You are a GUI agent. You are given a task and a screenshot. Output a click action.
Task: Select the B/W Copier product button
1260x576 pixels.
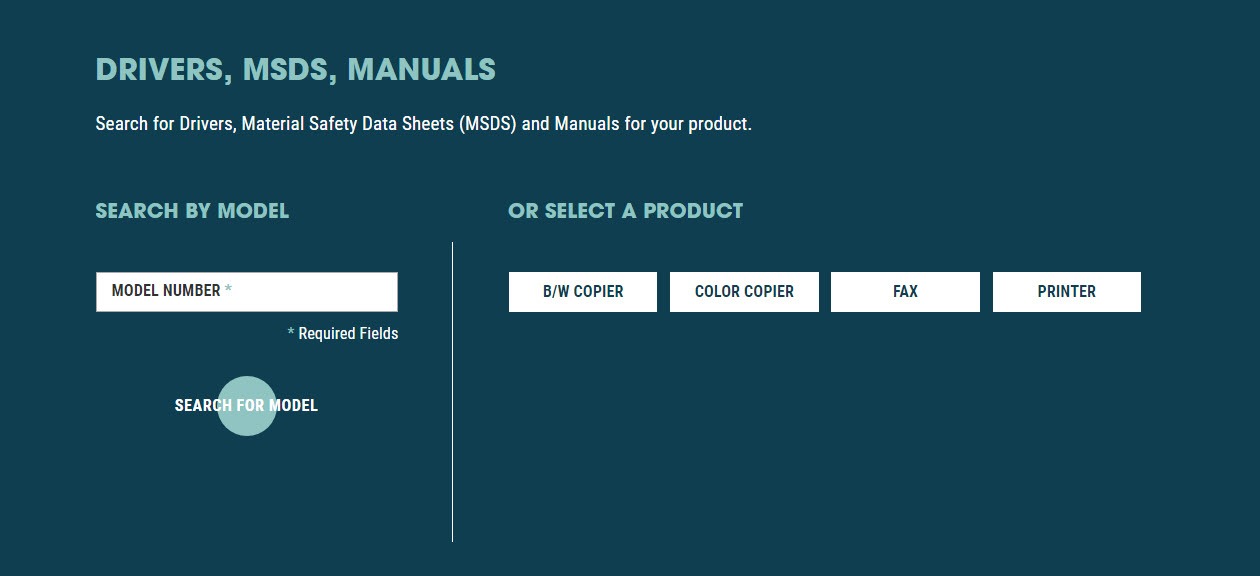point(583,292)
